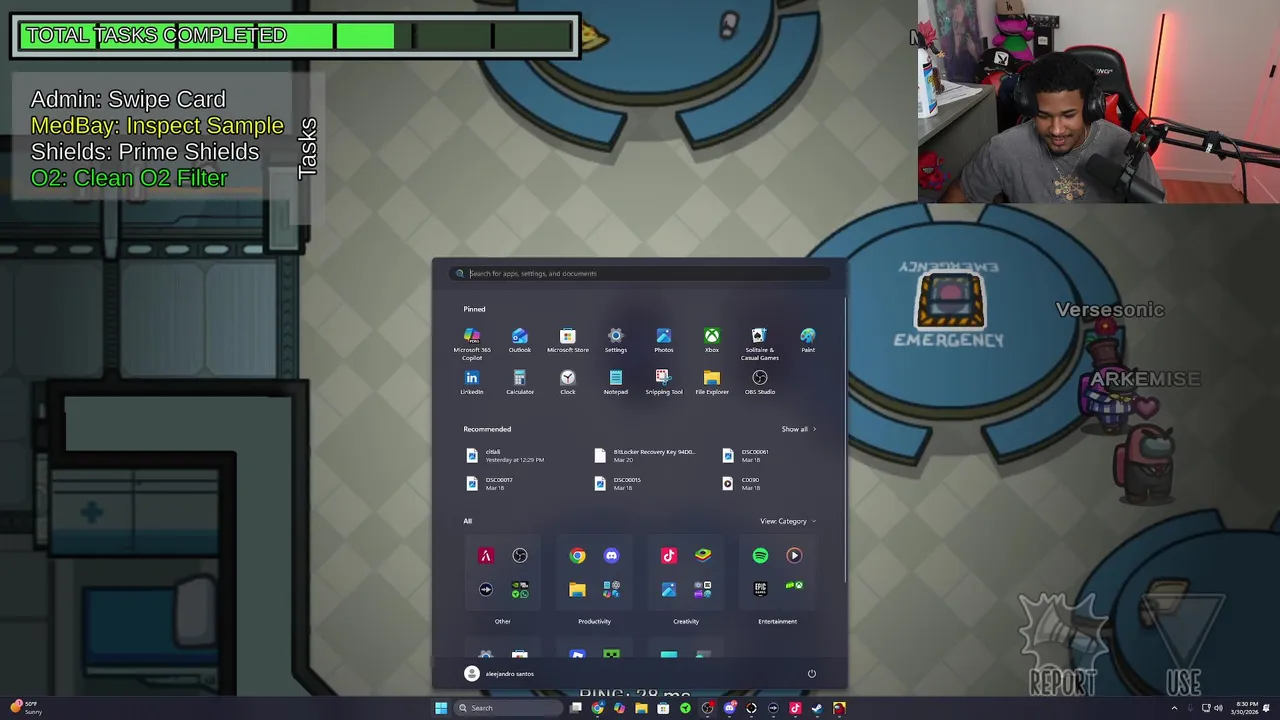The width and height of the screenshot is (1280, 720).
Task: Launch Microsoft Store pinned app
Action: click(567, 340)
